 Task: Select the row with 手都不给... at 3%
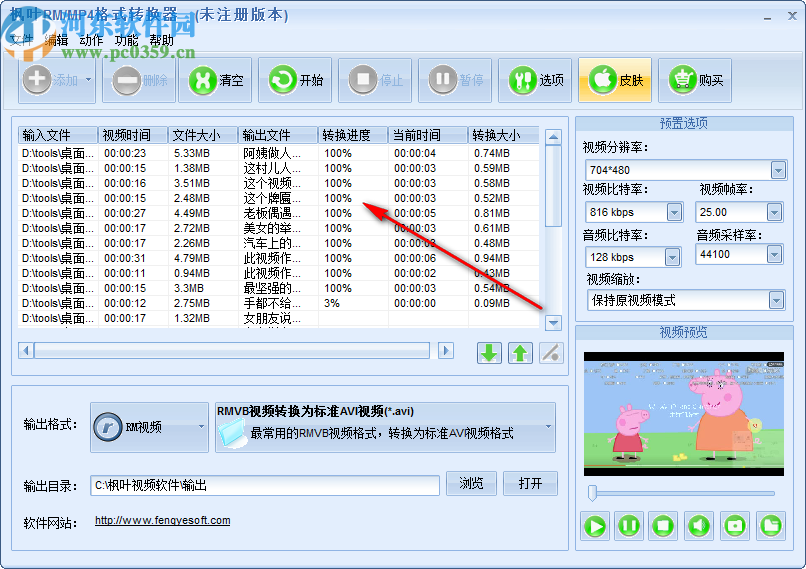point(279,303)
